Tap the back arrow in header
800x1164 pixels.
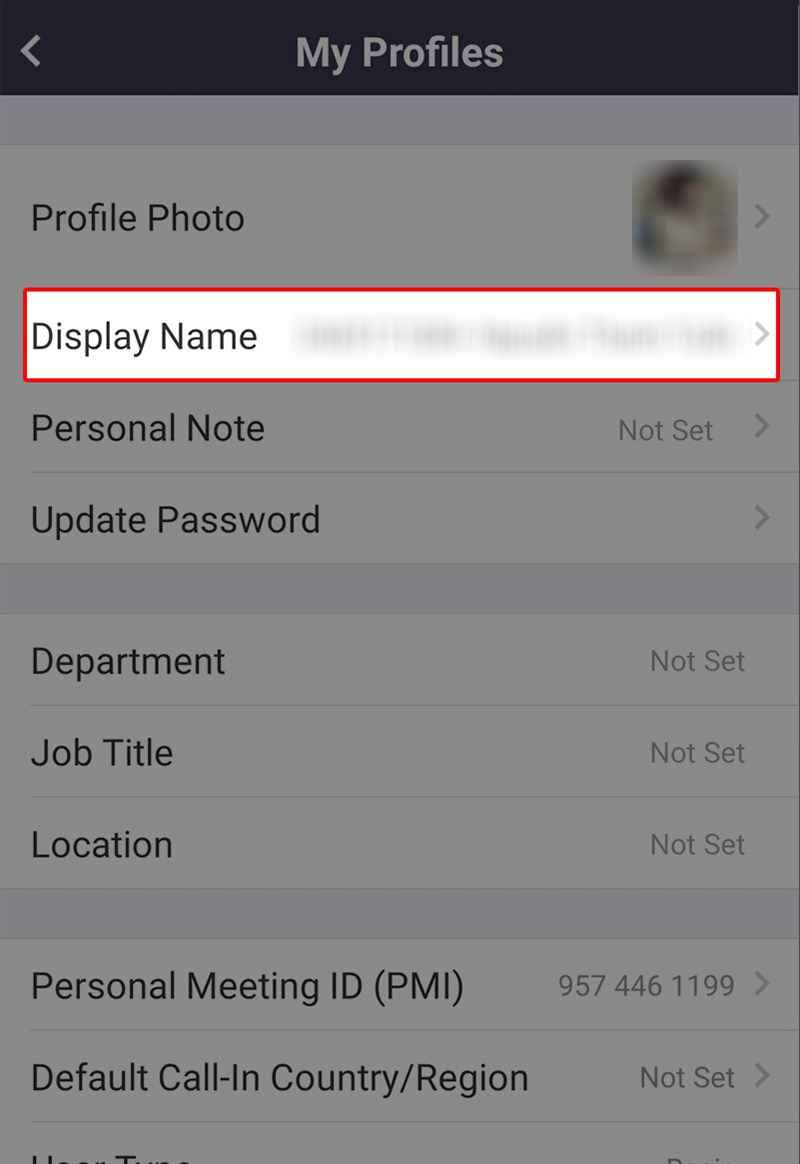pos(31,51)
